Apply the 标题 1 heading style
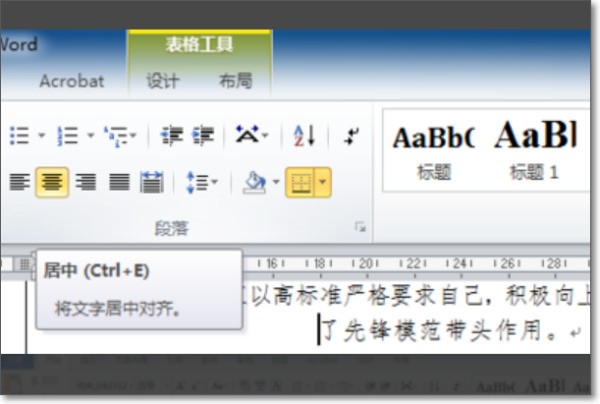 tap(535, 149)
